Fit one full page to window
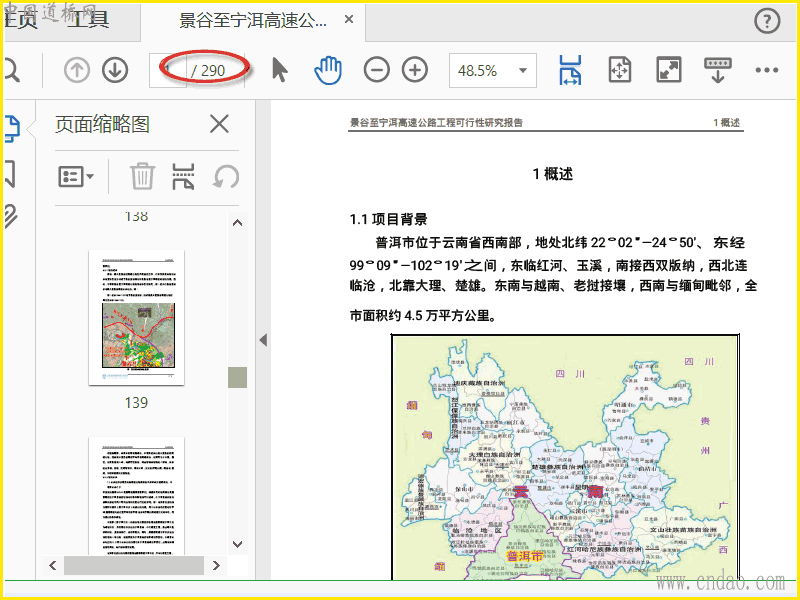 click(620, 70)
